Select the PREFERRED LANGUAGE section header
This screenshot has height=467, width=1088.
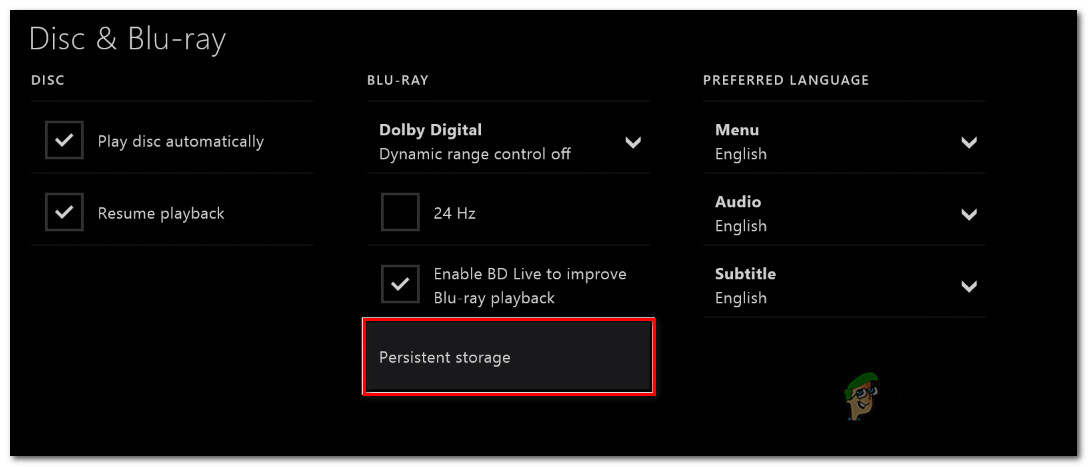(x=786, y=80)
